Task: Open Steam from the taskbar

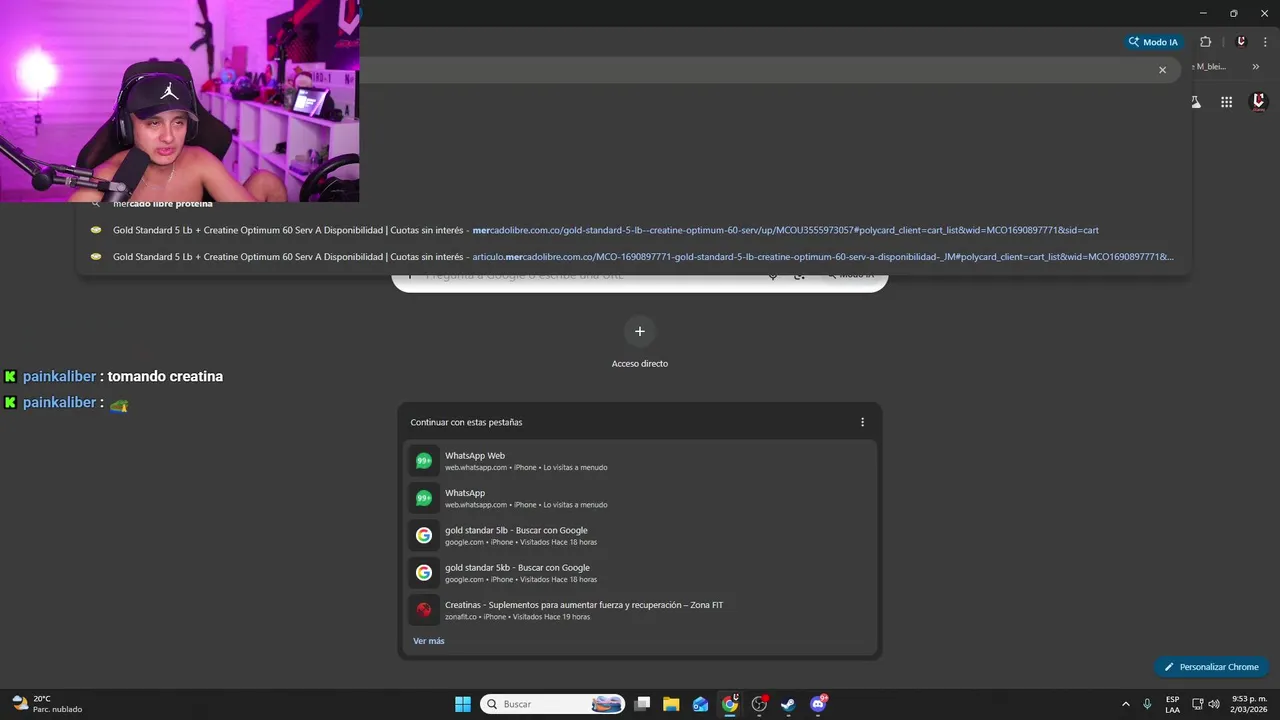Action: (x=788, y=704)
